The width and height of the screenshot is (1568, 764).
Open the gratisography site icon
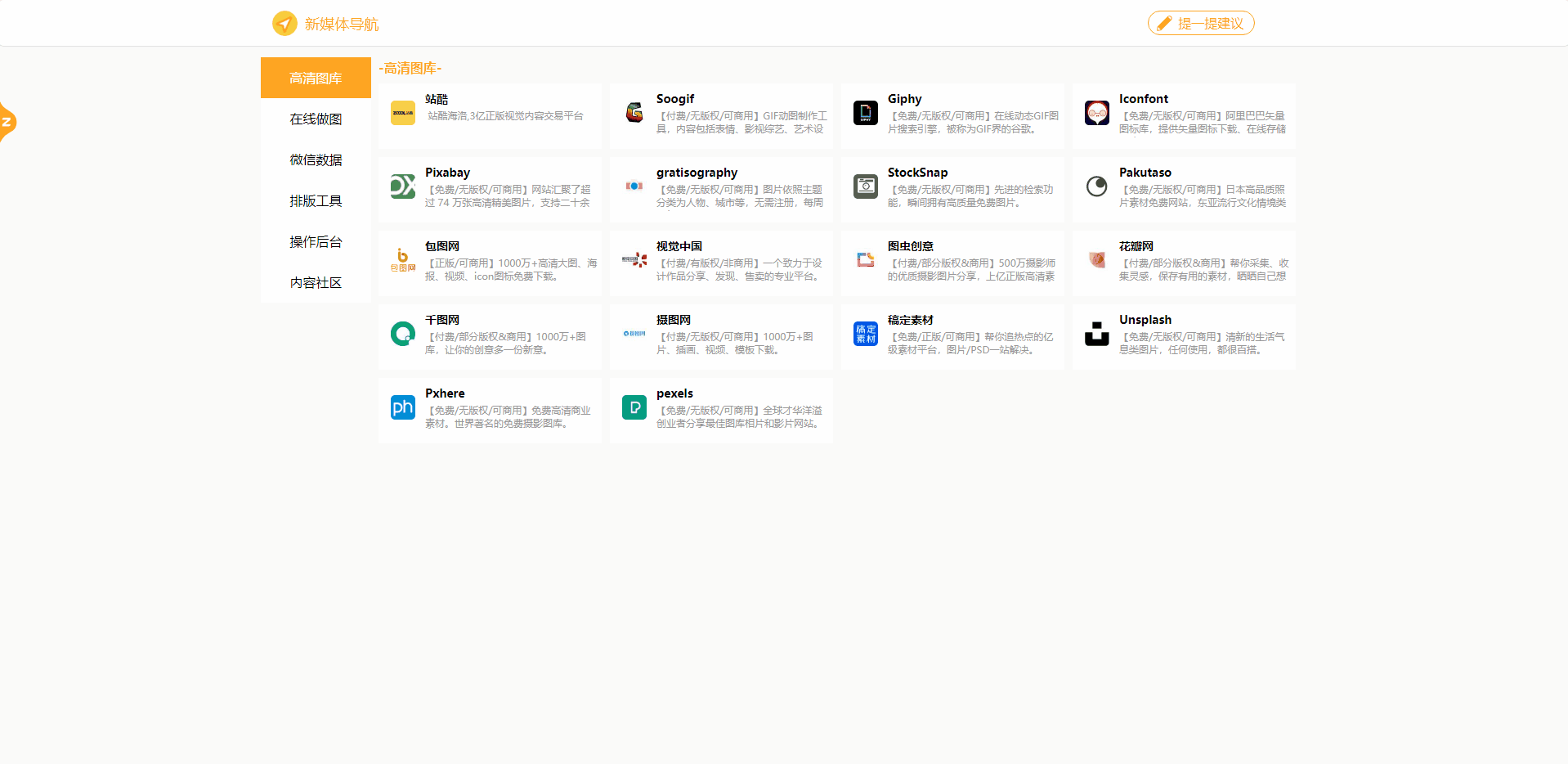click(x=634, y=187)
